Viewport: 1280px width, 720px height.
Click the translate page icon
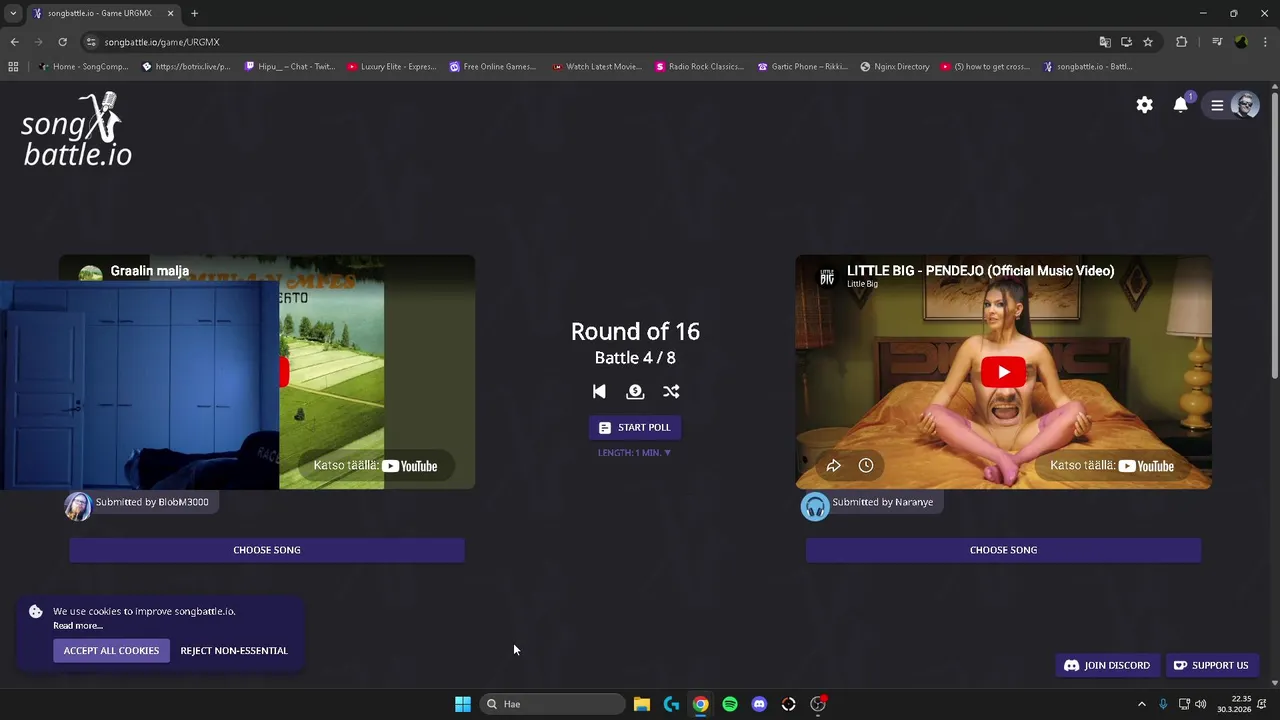click(1105, 42)
